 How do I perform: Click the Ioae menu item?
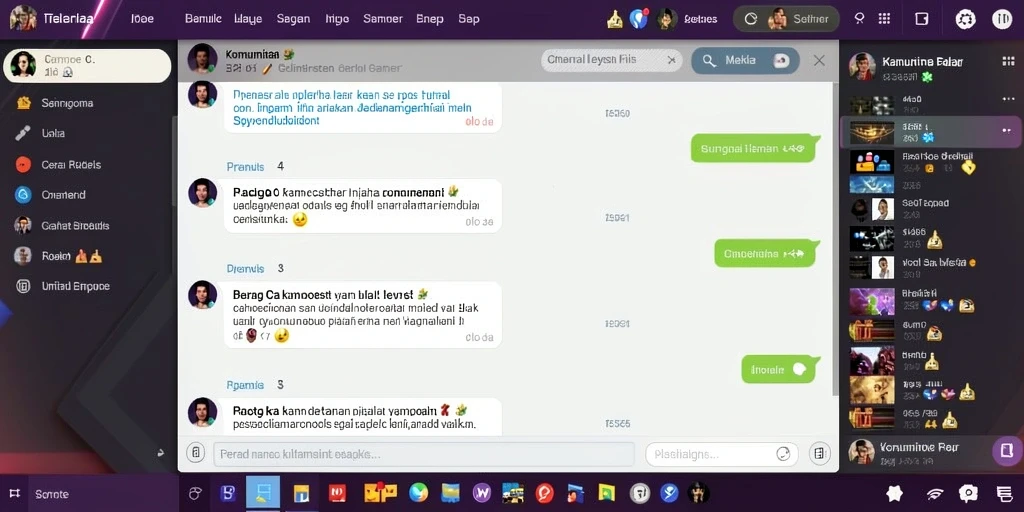point(142,19)
